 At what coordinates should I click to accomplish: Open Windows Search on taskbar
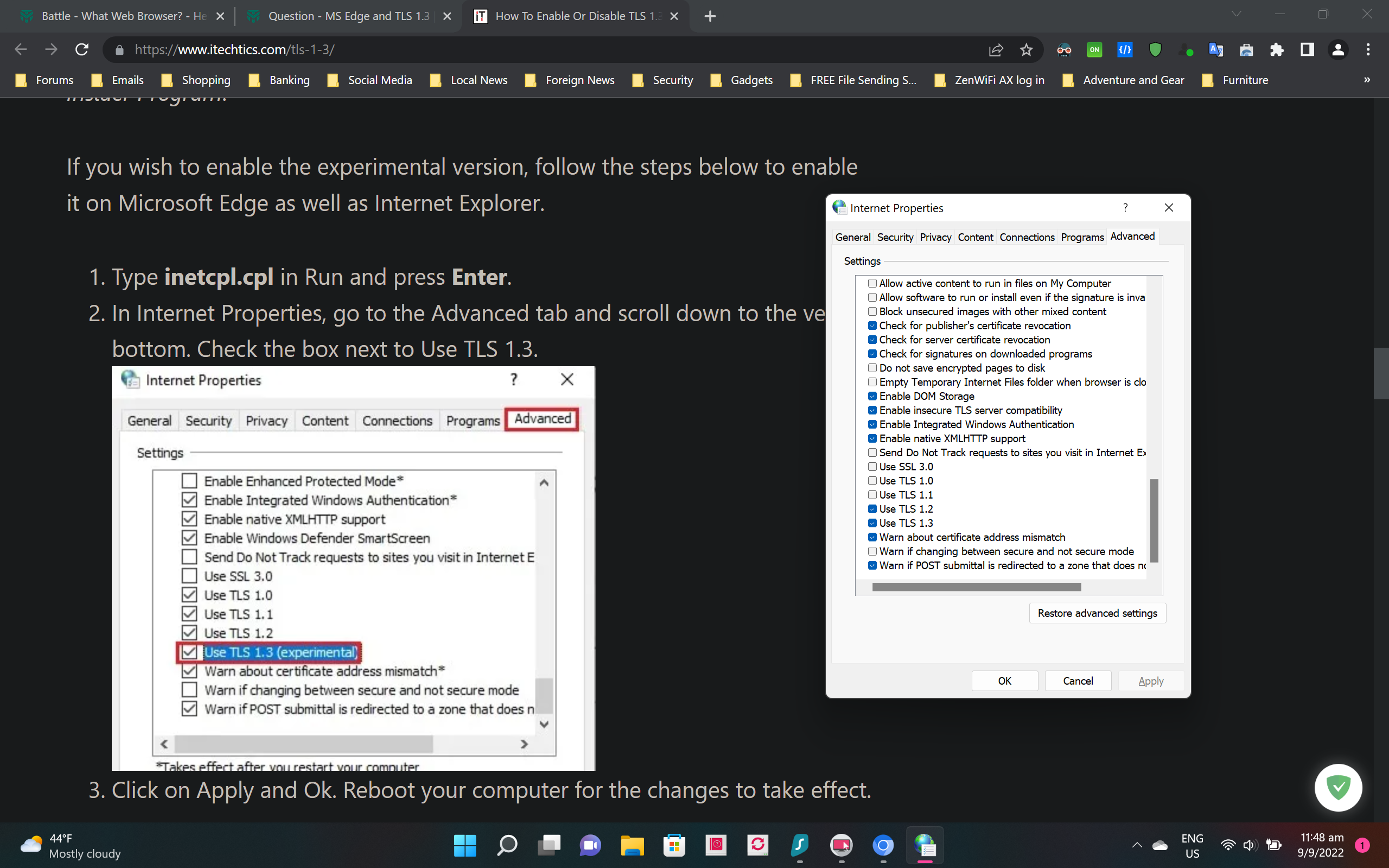[507, 845]
